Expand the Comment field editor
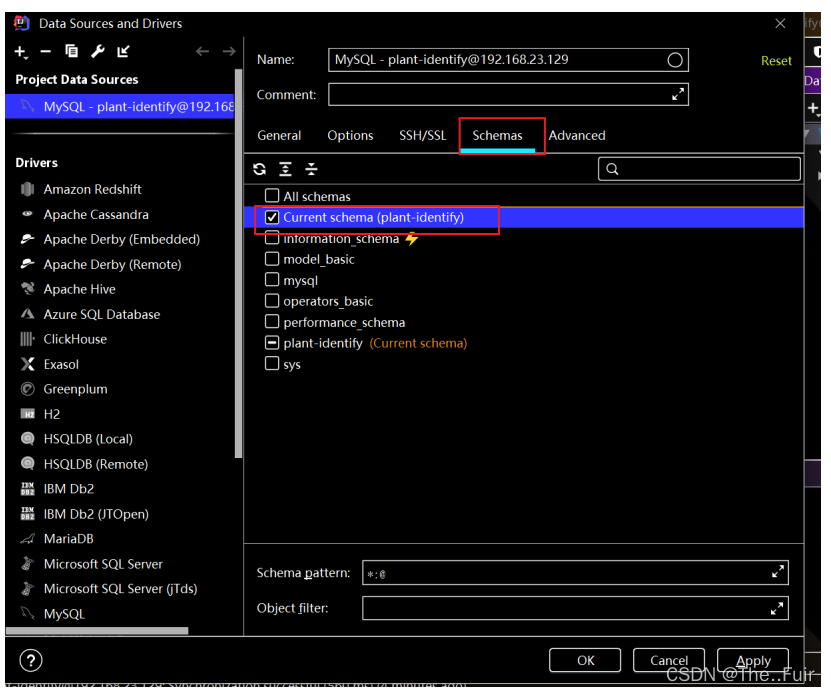The width and height of the screenshot is (831, 692). pyautogui.click(x=677, y=95)
